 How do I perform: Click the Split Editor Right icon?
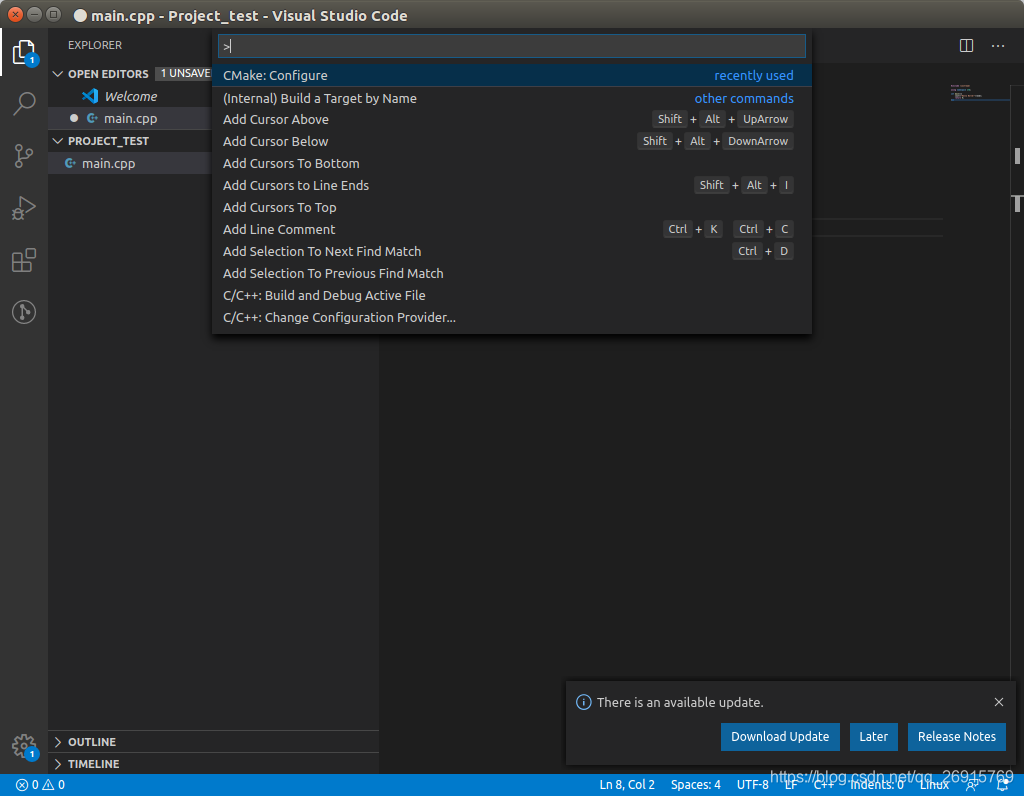[x=966, y=46]
